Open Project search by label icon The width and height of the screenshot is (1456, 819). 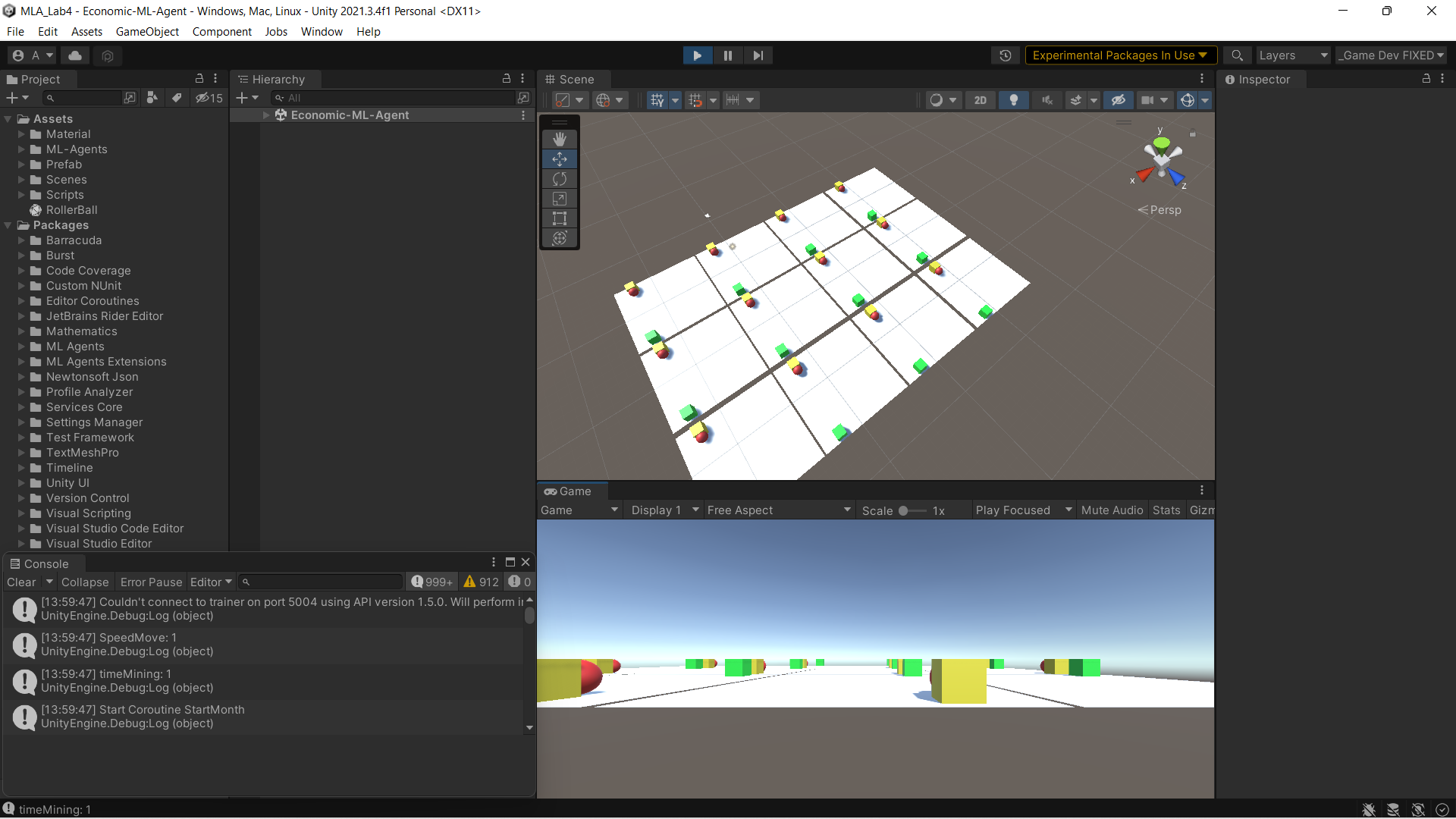(x=177, y=98)
